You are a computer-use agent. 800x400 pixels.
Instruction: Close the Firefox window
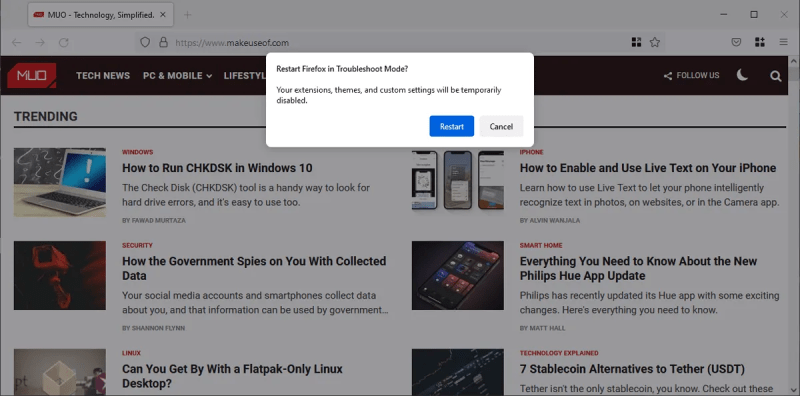pyautogui.click(x=784, y=15)
